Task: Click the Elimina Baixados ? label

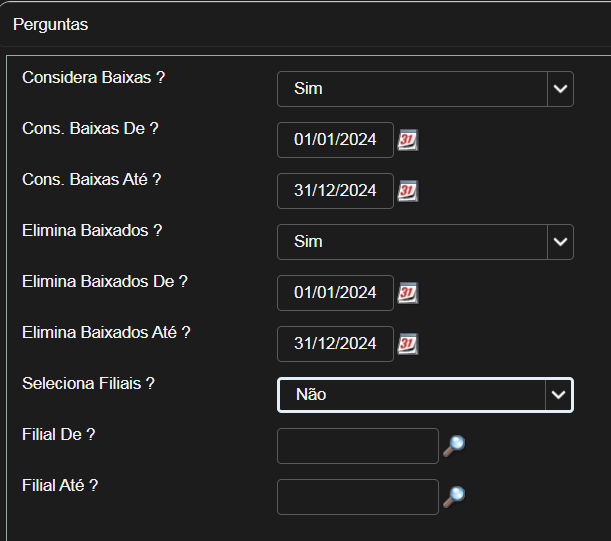Action: coord(92,230)
